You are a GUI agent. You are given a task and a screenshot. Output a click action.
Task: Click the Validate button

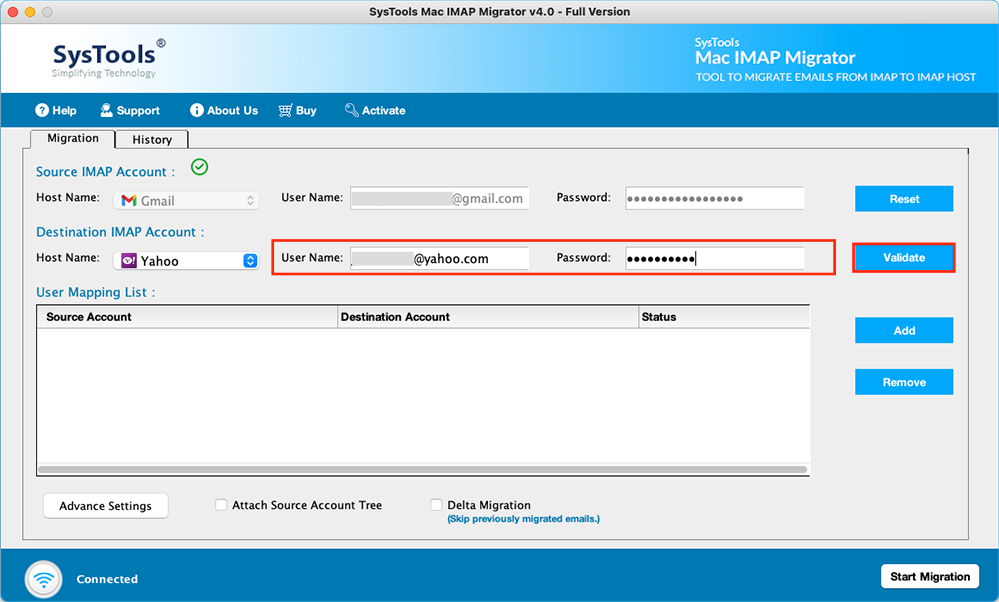904,258
